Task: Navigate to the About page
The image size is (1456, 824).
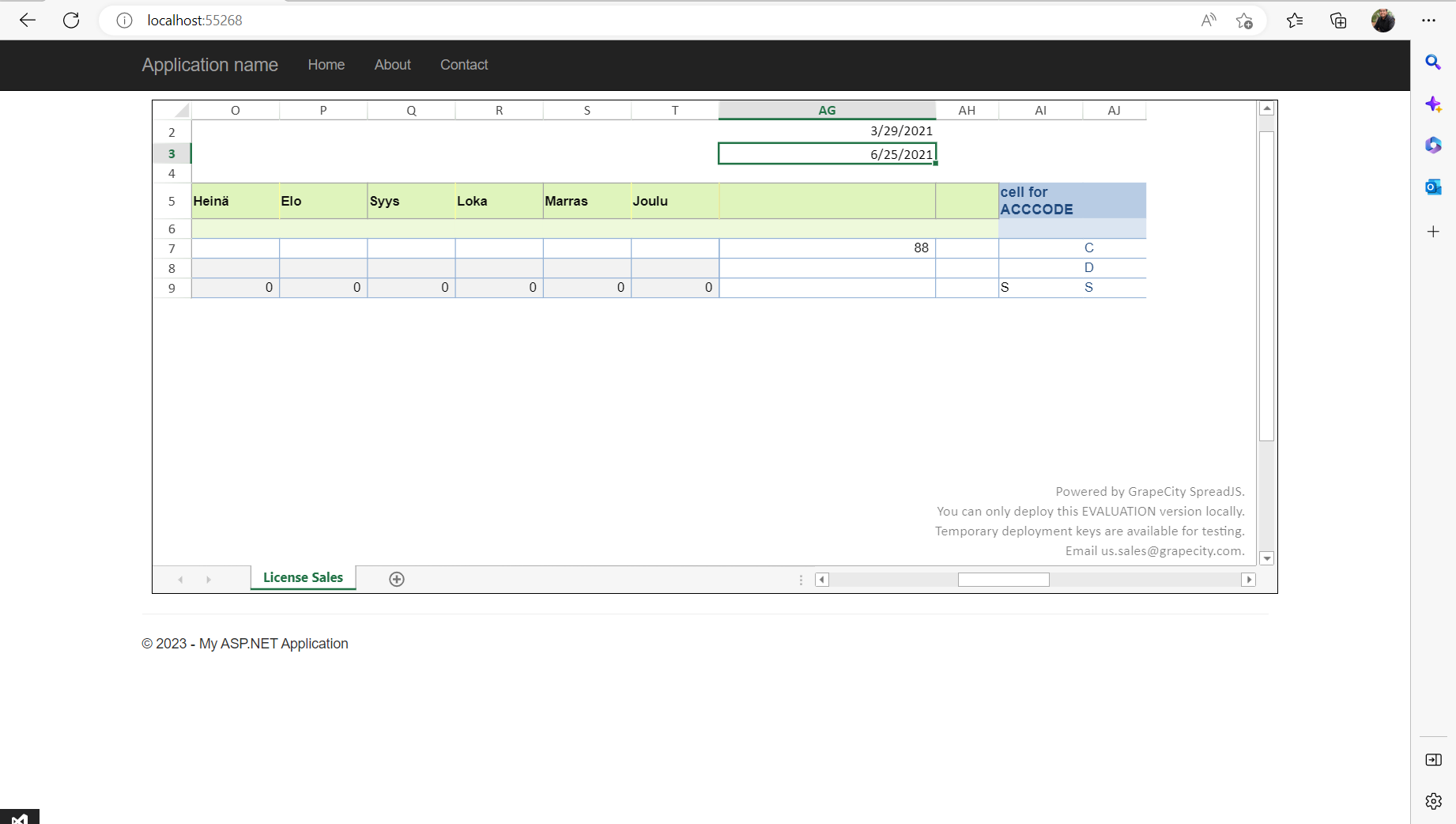Action: [392, 65]
